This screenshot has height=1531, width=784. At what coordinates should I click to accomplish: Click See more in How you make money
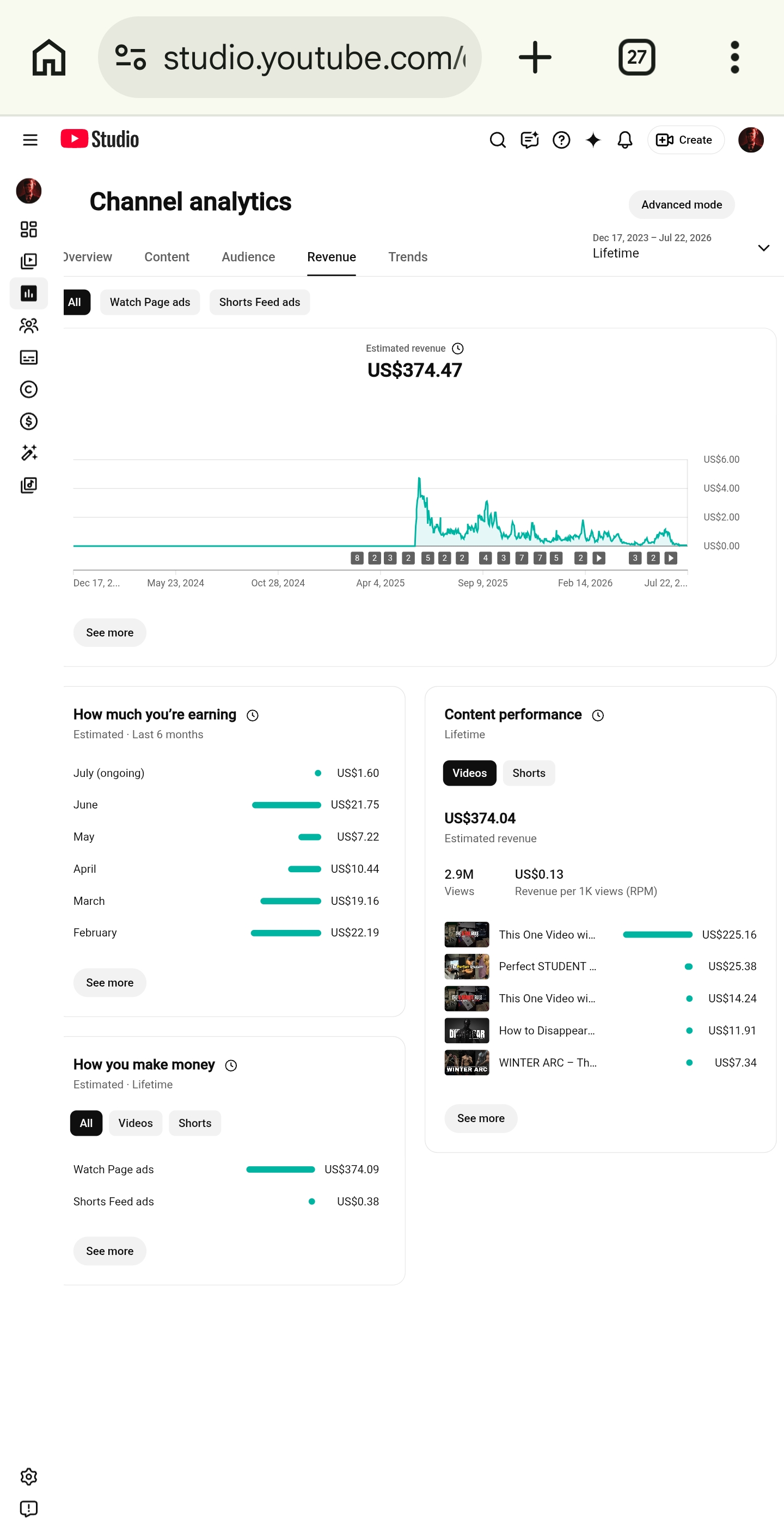(x=110, y=1251)
